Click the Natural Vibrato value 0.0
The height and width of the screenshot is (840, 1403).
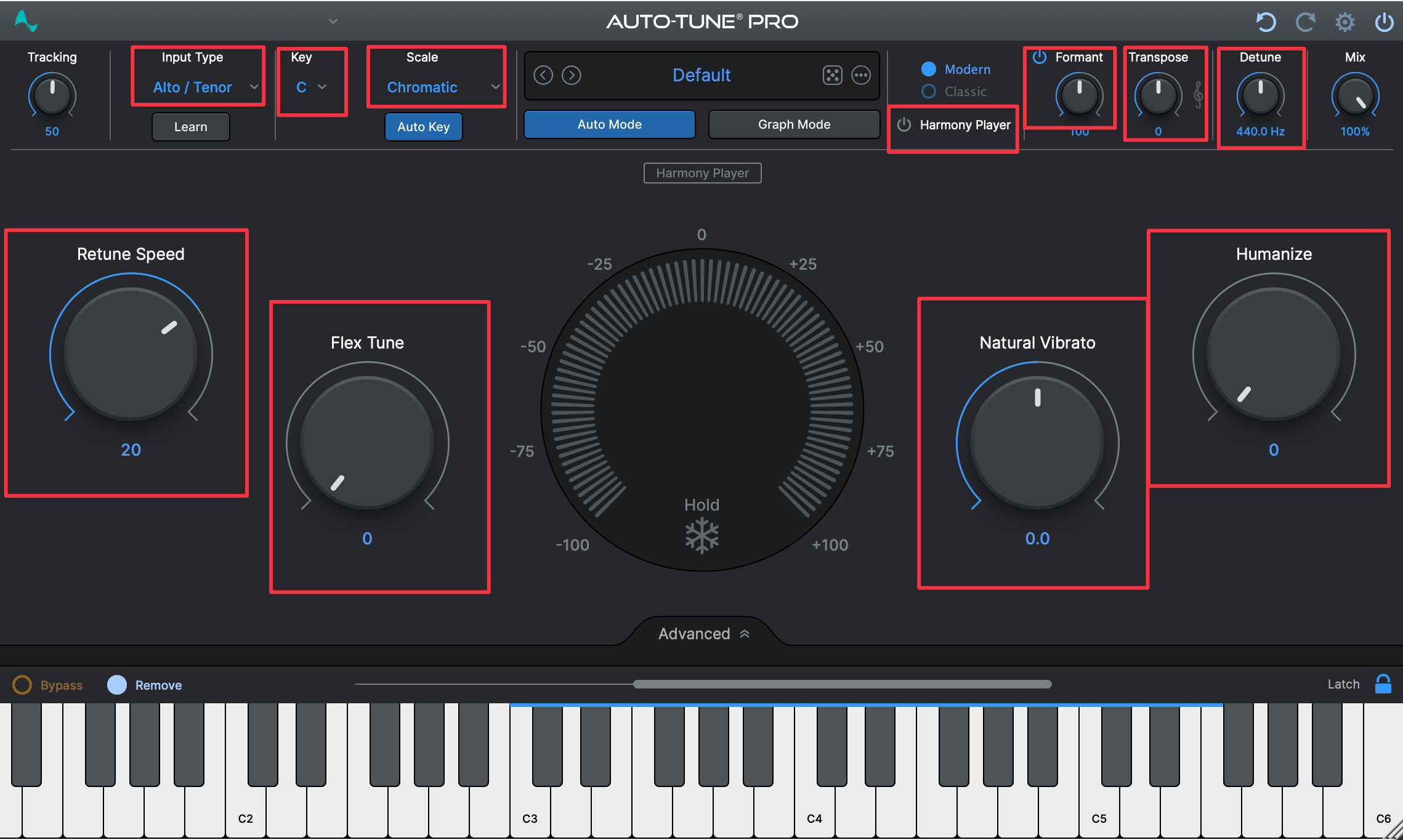point(1037,538)
